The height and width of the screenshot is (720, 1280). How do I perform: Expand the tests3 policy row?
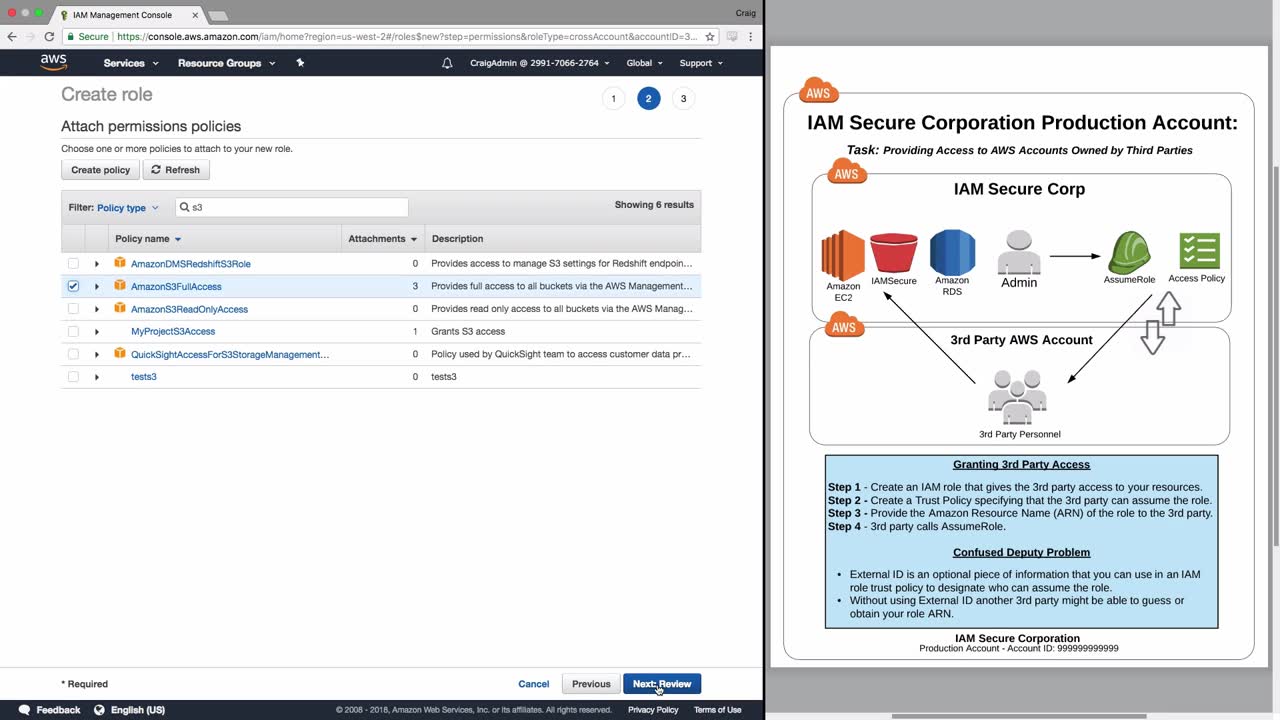click(97, 377)
